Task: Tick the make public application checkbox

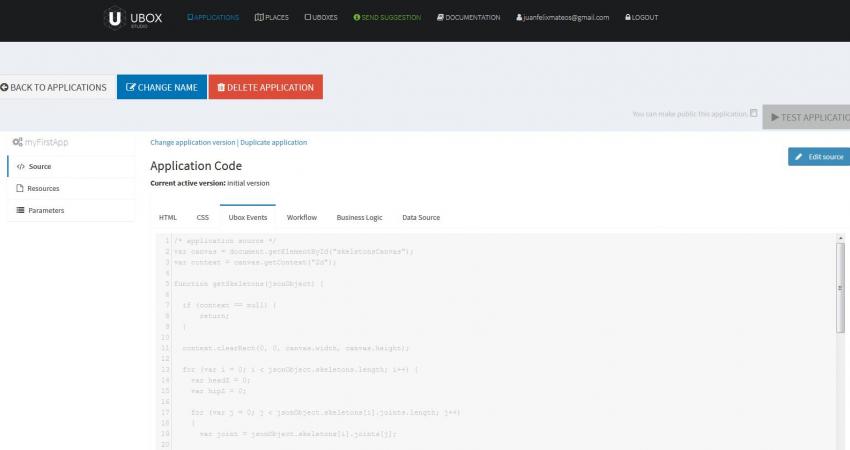Action: point(754,113)
